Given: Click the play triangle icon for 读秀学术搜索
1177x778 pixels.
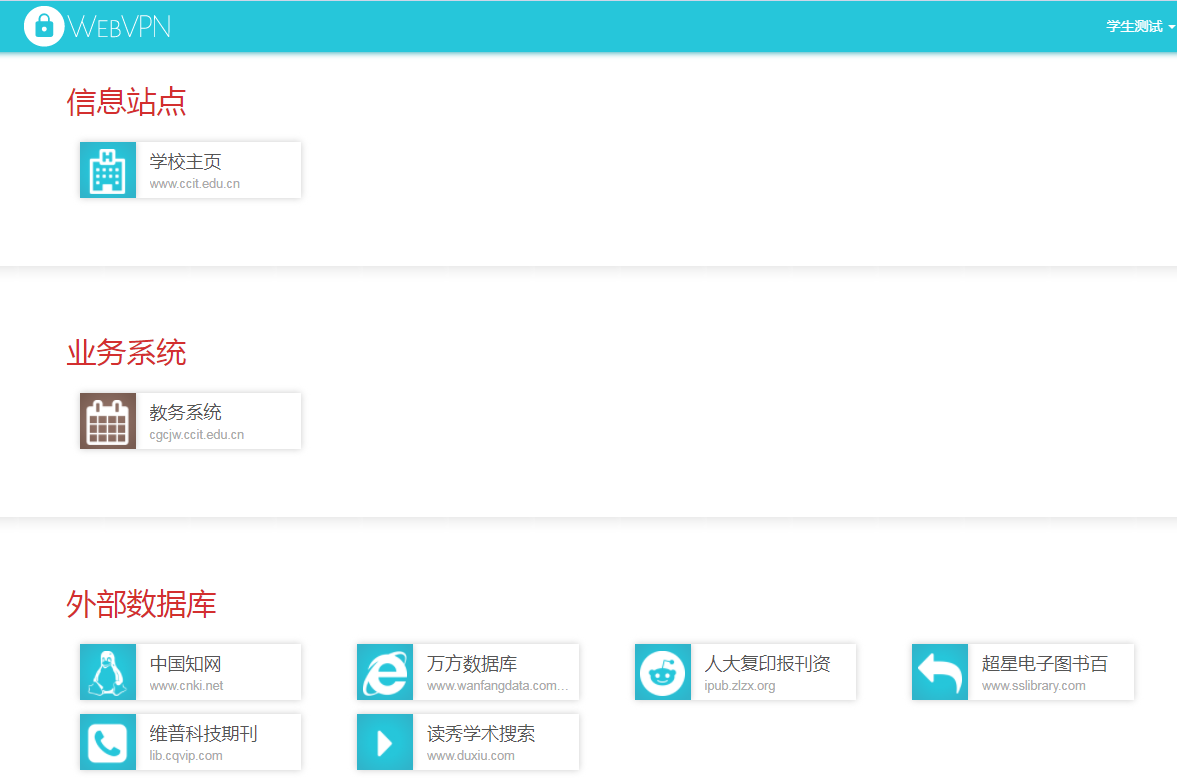Looking at the screenshot, I should point(385,742).
